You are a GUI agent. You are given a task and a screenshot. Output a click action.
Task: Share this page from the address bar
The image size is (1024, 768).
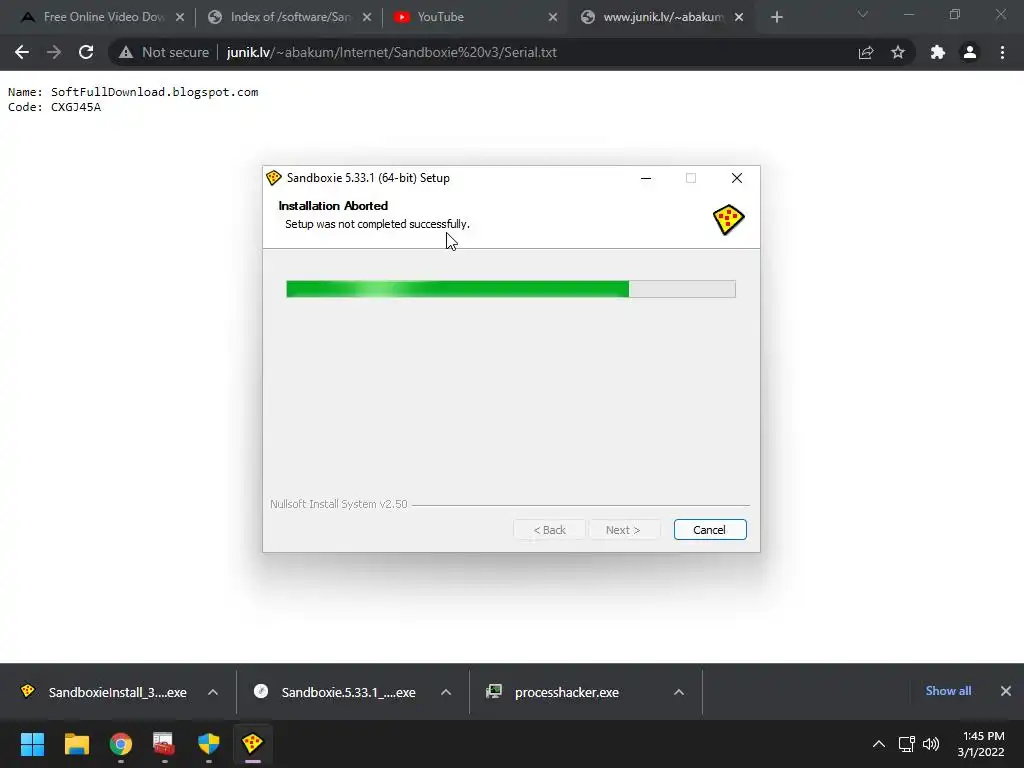coord(866,52)
